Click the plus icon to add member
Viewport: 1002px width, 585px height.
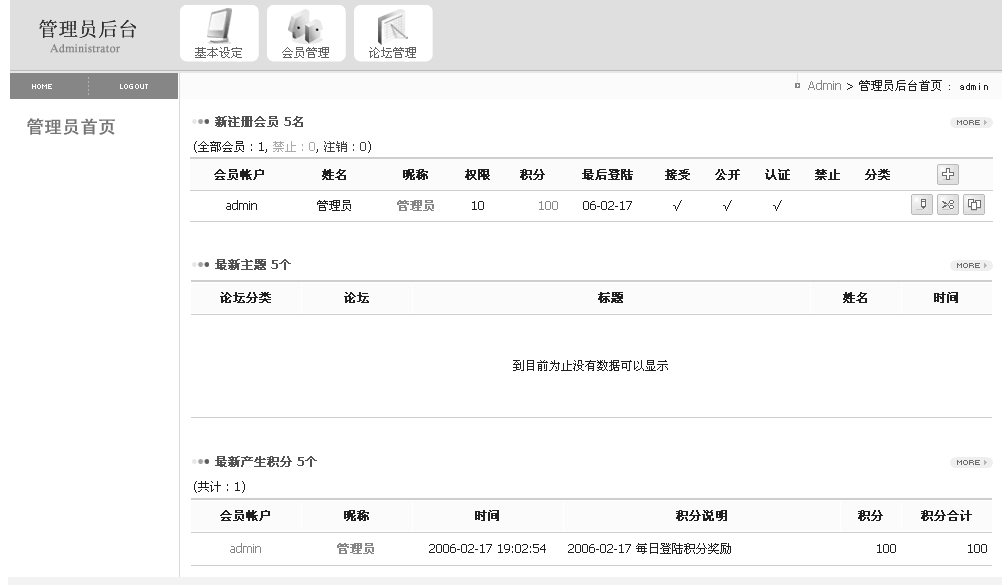pyautogui.click(x=947, y=174)
